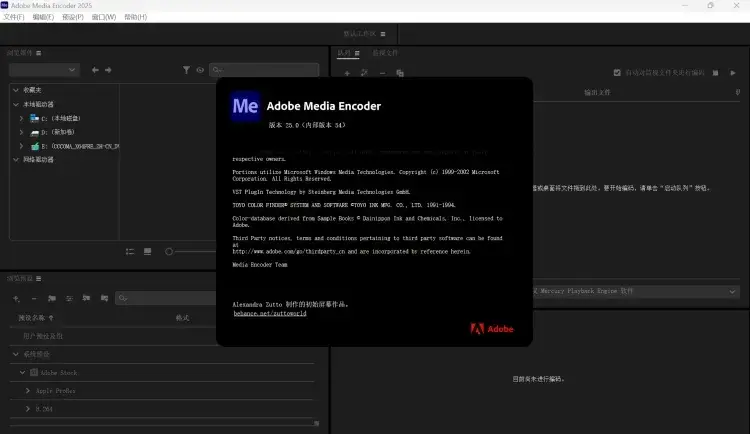750x434 pixels.
Task: Switch media browser to list view icon
Action: (x=130, y=251)
